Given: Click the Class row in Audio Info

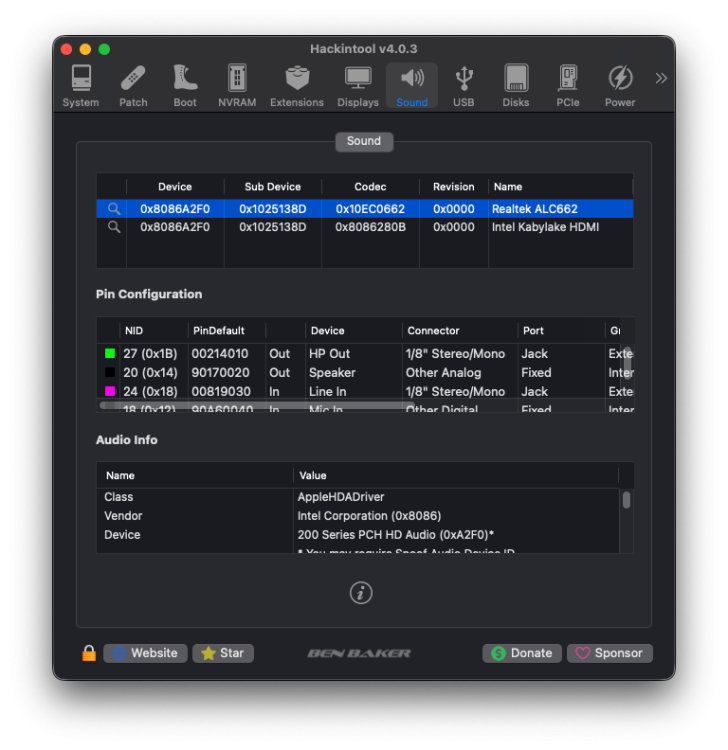Looking at the screenshot, I should [x=358, y=497].
